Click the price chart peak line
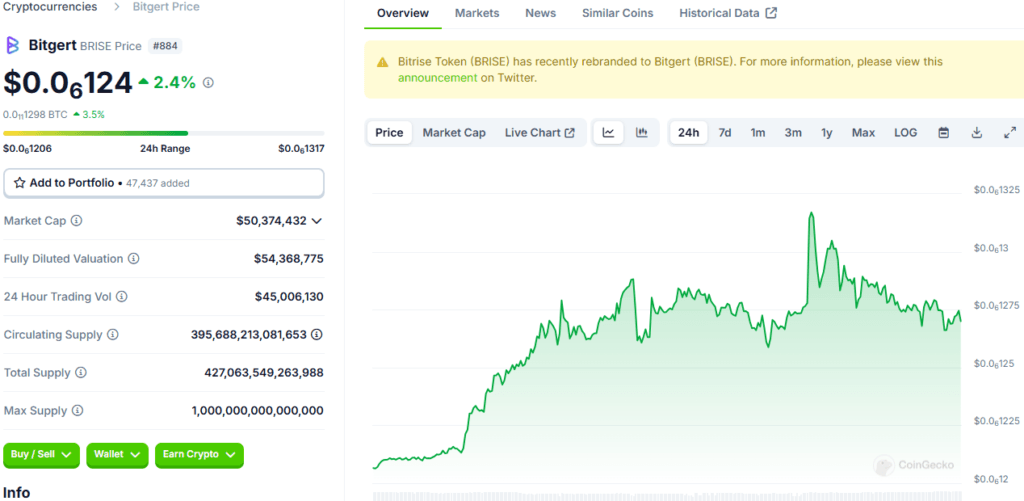Viewport: 1024px width, 501px height. (x=811, y=213)
